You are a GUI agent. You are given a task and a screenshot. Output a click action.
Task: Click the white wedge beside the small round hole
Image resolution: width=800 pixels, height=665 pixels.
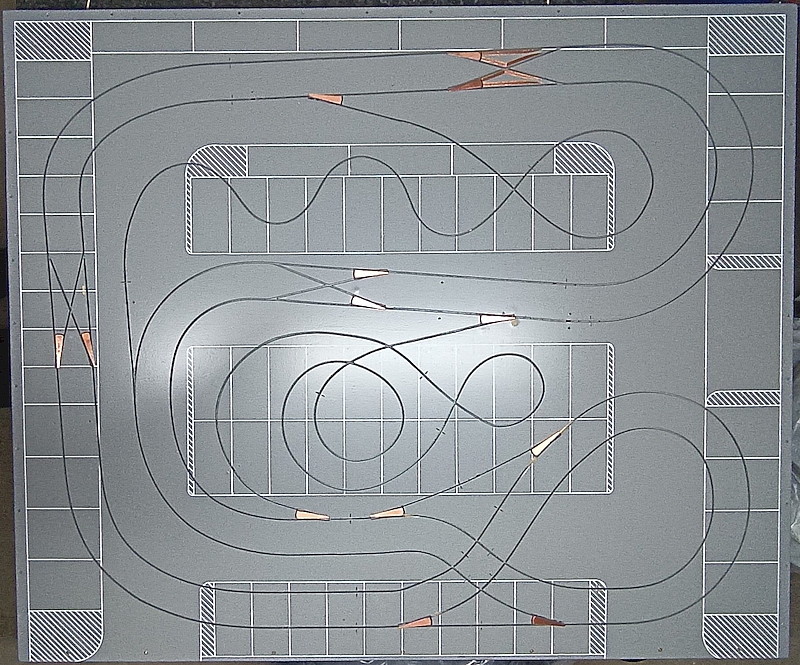tap(497, 320)
